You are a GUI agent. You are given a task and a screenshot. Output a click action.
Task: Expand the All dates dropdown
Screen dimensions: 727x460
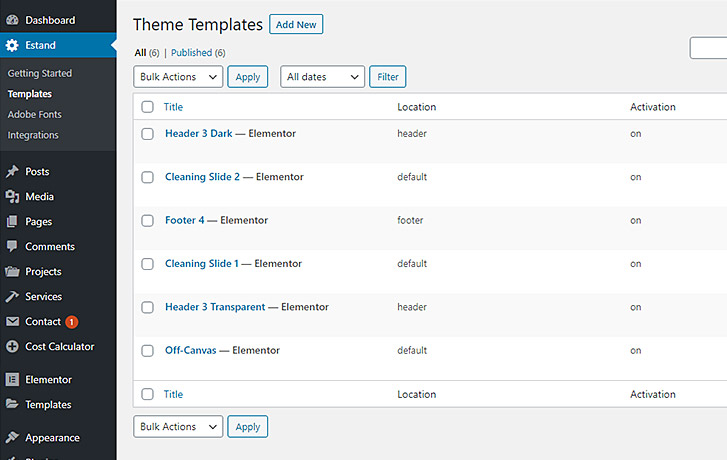322,77
